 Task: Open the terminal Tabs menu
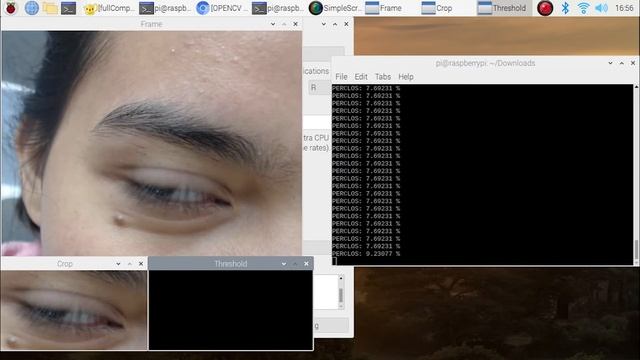point(383,77)
